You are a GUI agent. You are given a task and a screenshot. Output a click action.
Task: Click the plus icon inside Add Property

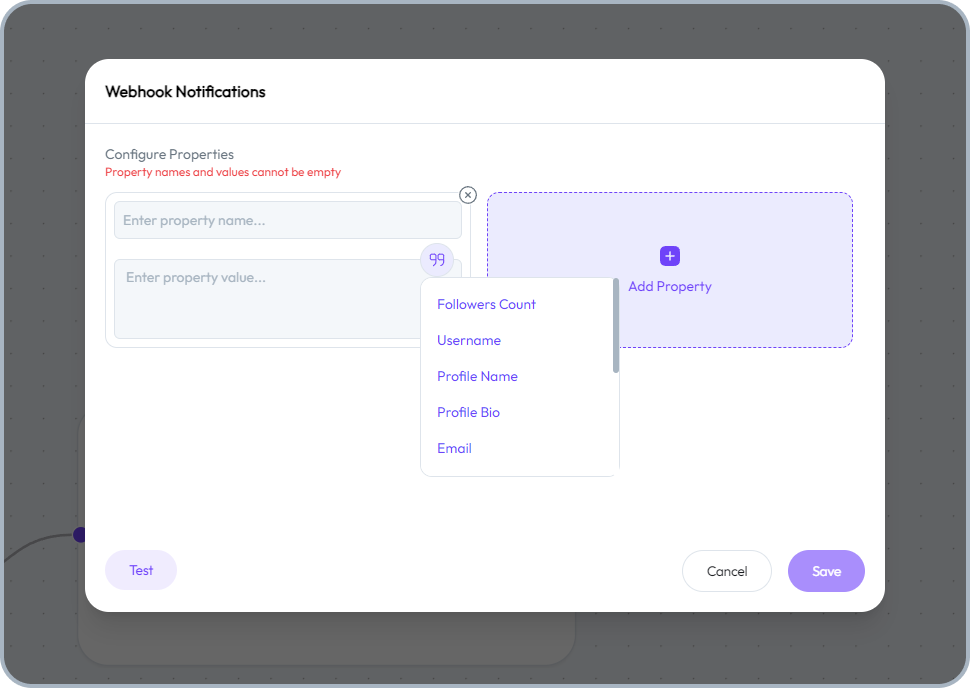point(668,256)
